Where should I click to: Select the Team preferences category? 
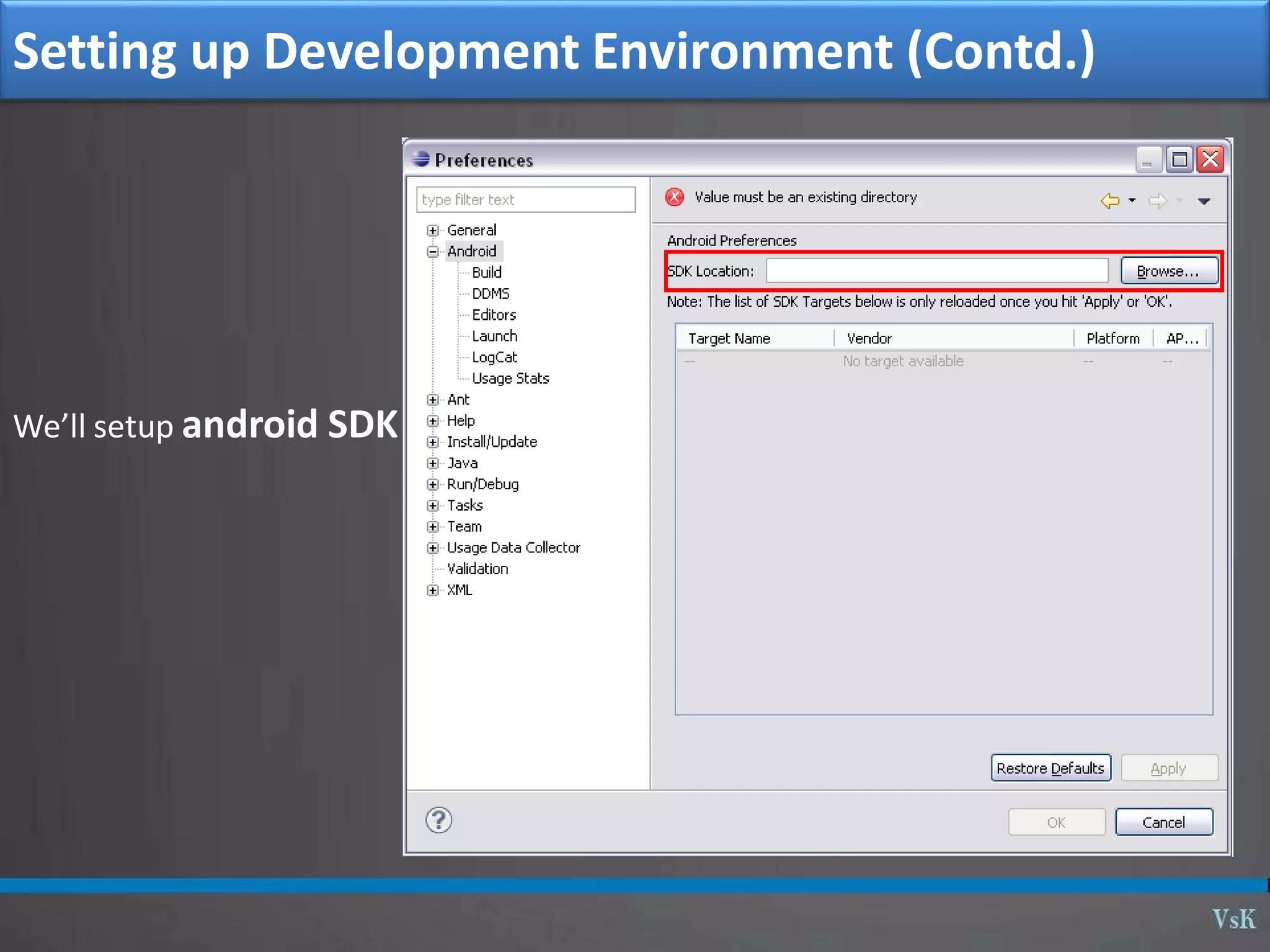pyautogui.click(x=464, y=526)
